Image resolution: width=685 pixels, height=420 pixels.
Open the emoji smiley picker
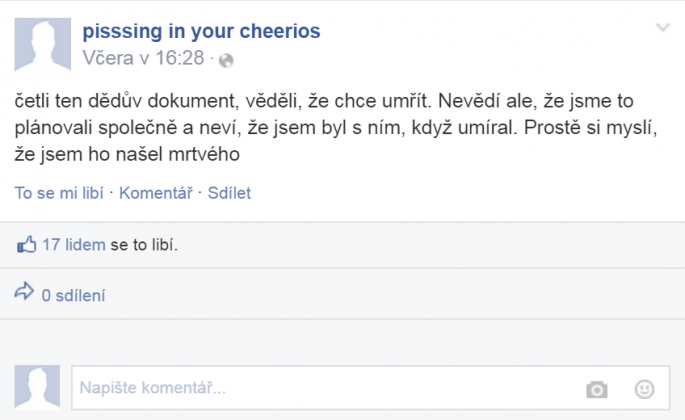(644, 389)
